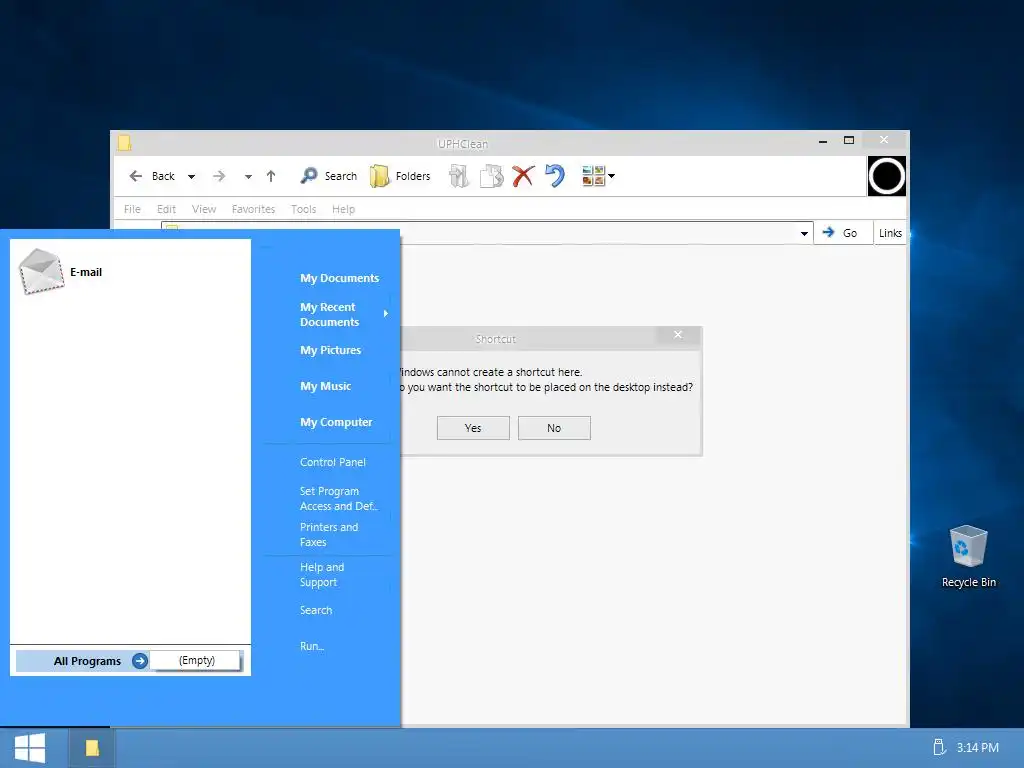The width and height of the screenshot is (1024, 768).
Task: Click the folder taskbar button
Action: click(92, 748)
